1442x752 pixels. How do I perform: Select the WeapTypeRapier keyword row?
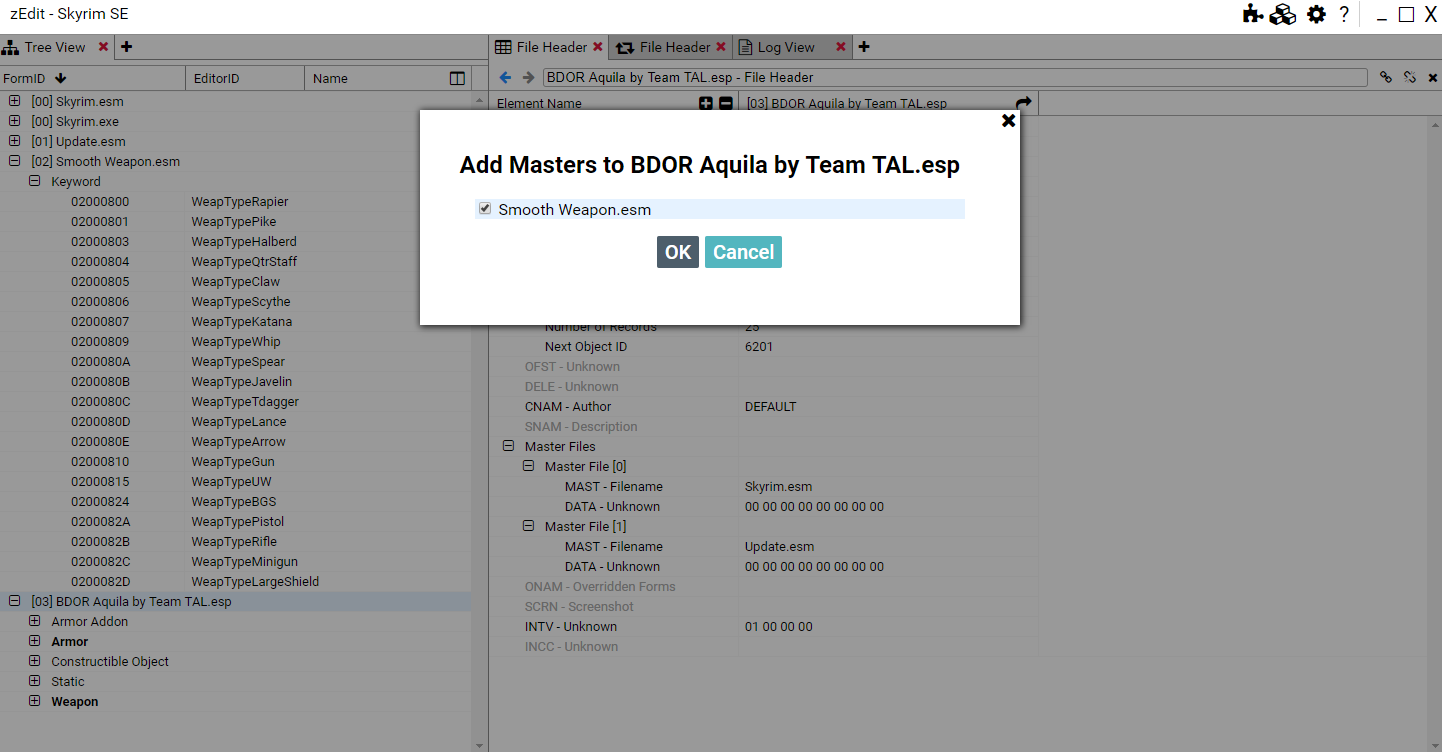(x=235, y=201)
